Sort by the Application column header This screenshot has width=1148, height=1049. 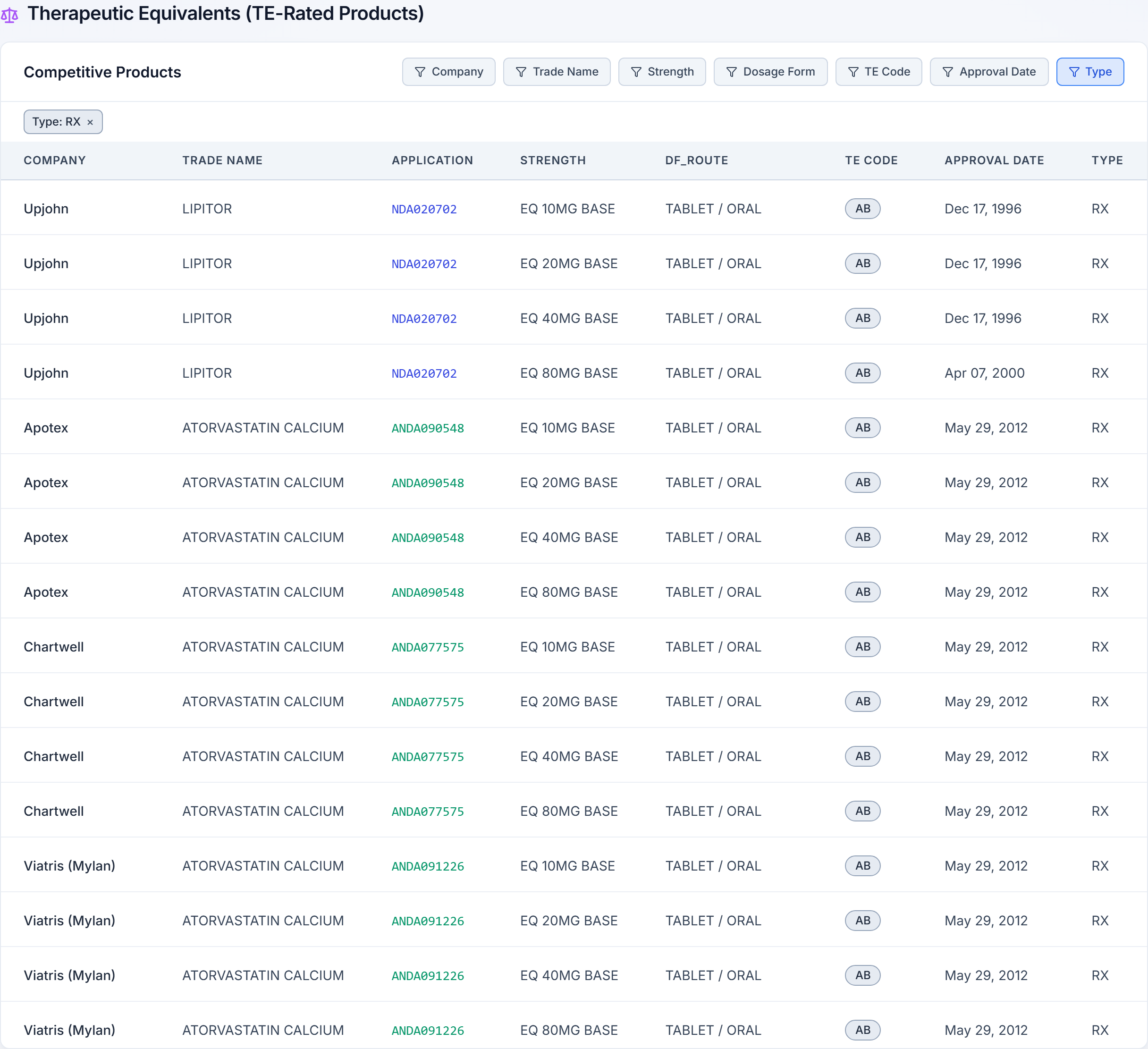click(432, 161)
